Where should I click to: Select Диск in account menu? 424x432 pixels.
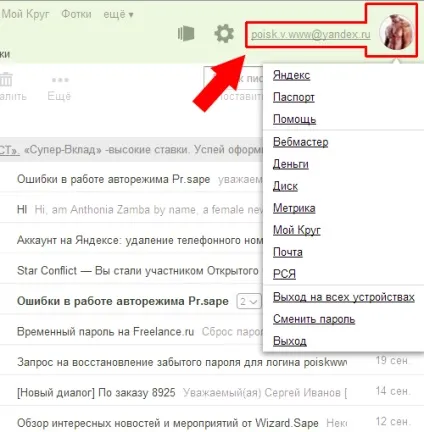(285, 186)
